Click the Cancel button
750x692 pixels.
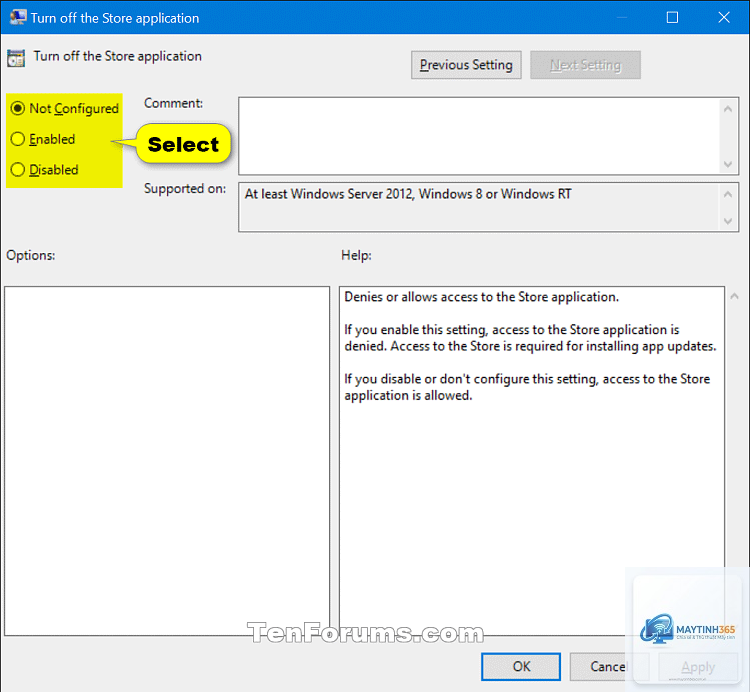pos(608,667)
